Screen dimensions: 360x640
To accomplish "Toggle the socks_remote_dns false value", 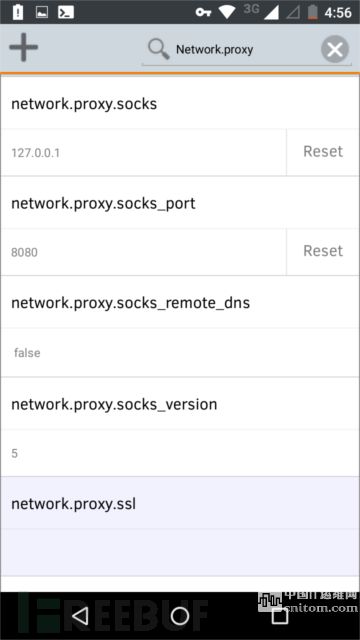I will [180, 352].
